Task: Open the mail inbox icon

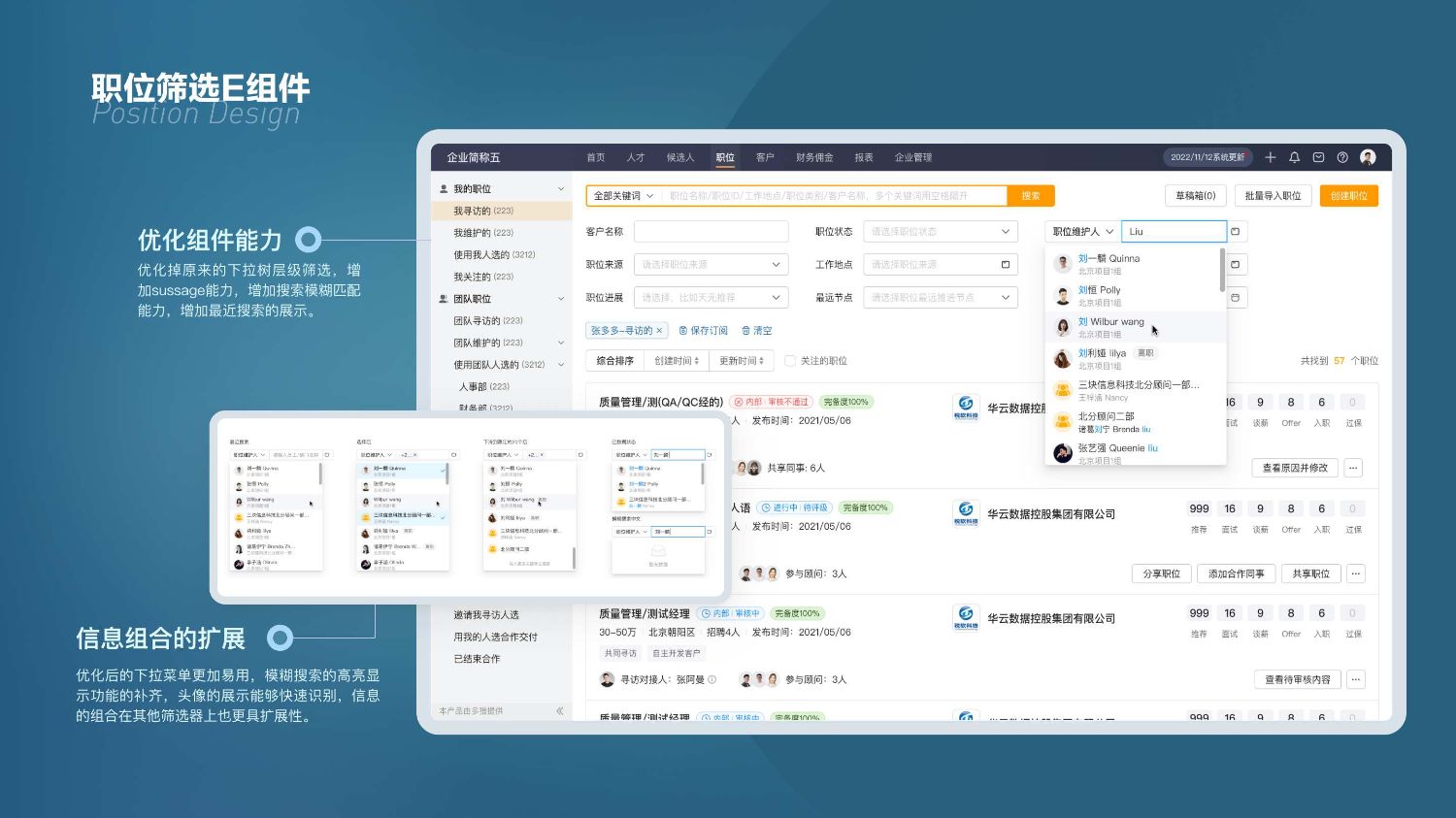Action: [1318, 157]
